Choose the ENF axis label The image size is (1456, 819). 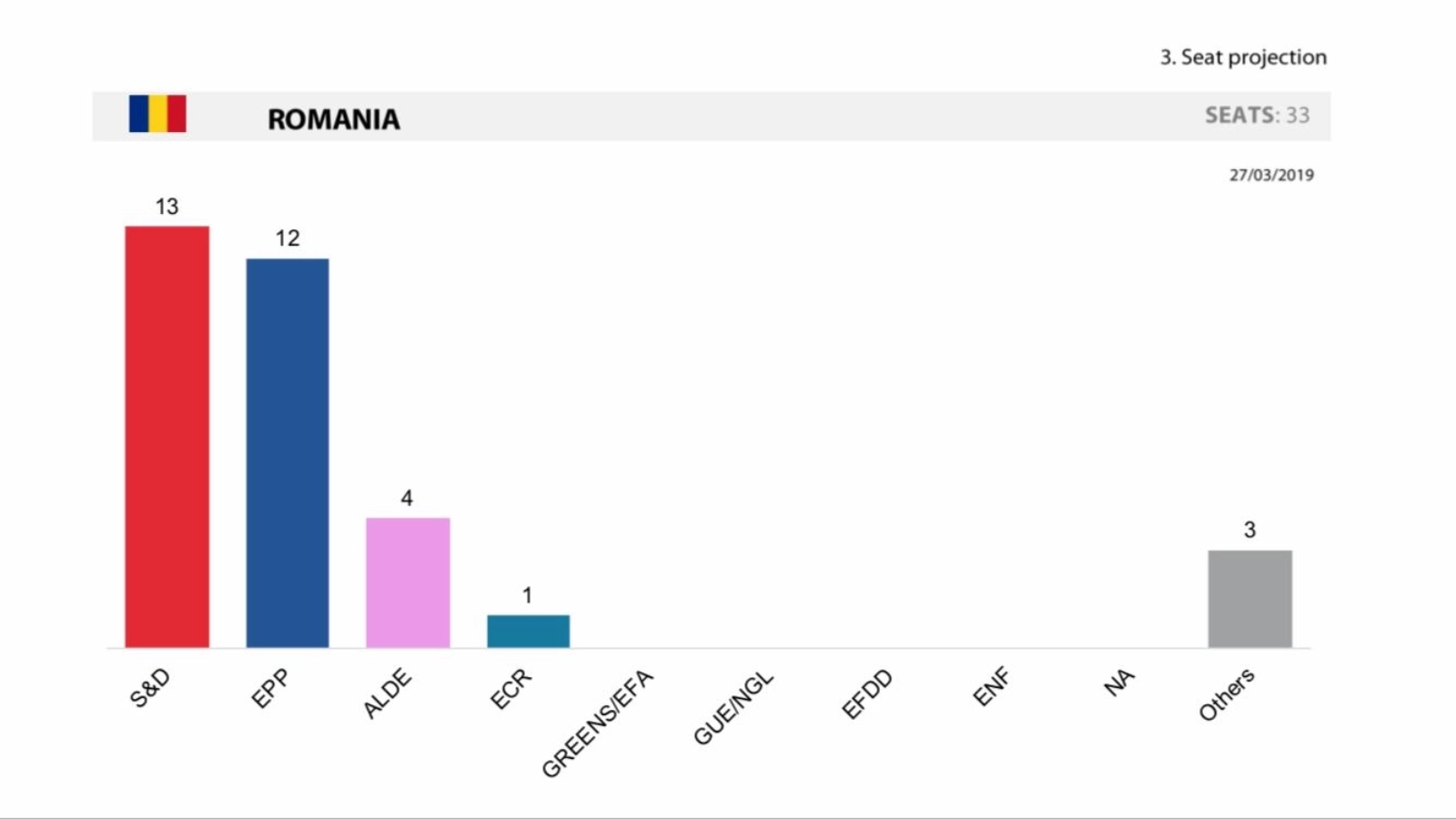pos(991,687)
